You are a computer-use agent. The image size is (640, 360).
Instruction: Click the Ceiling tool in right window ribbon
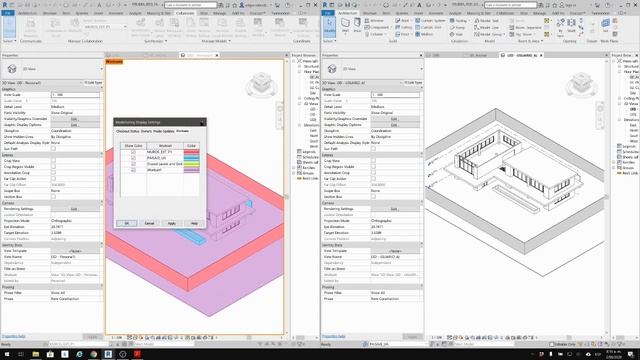point(404,27)
